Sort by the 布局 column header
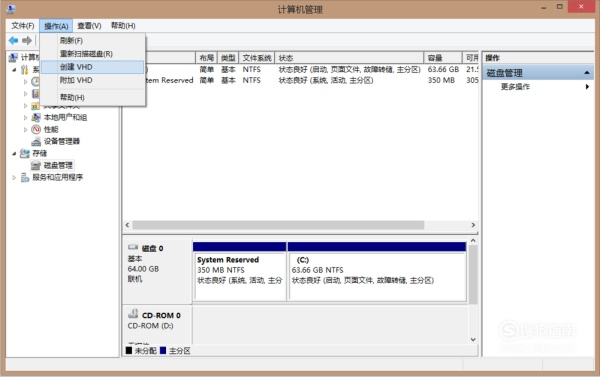This screenshot has width=600, height=377. tap(206, 58)
